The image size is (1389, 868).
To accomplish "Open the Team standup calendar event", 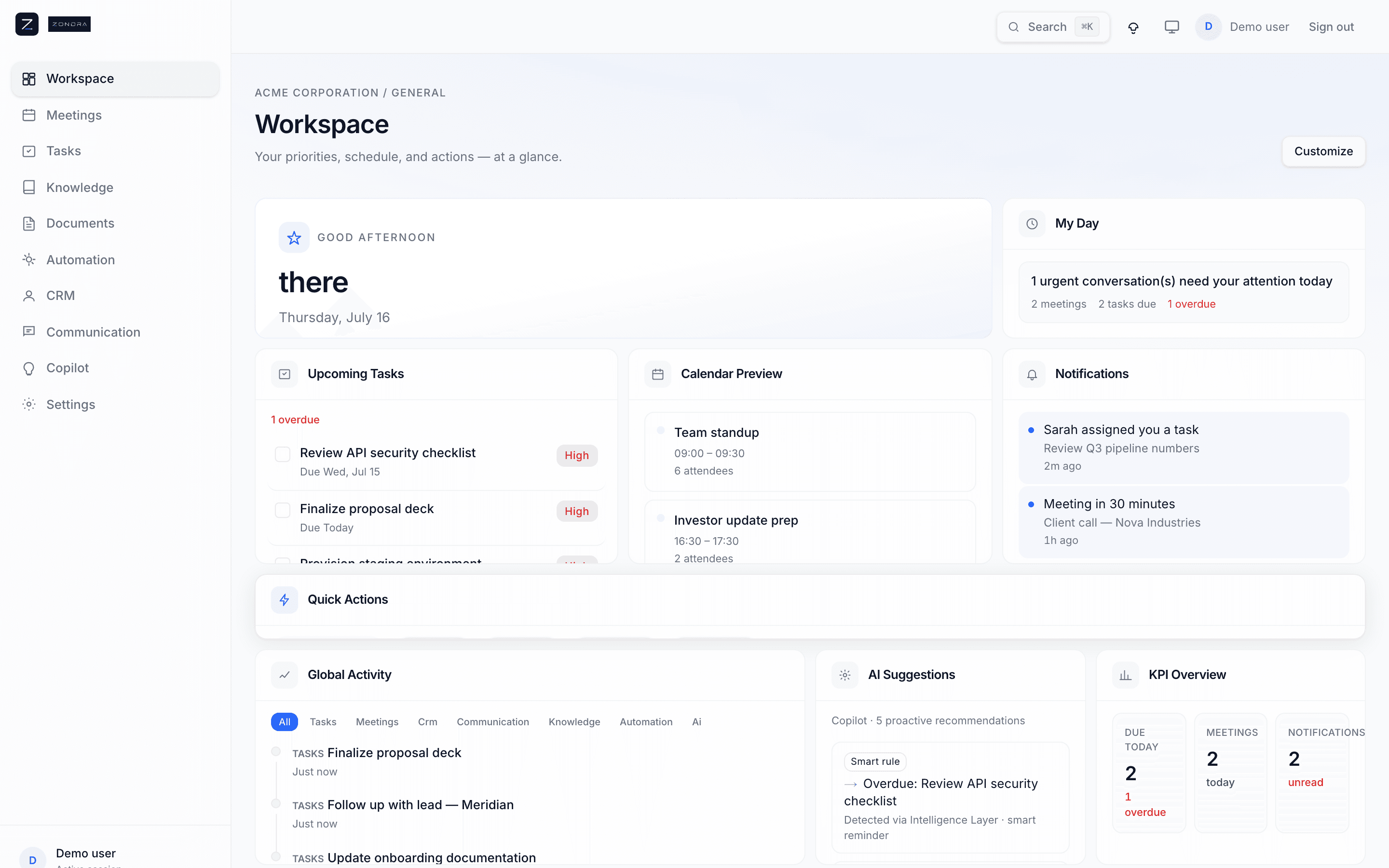I will pos(810,452).
